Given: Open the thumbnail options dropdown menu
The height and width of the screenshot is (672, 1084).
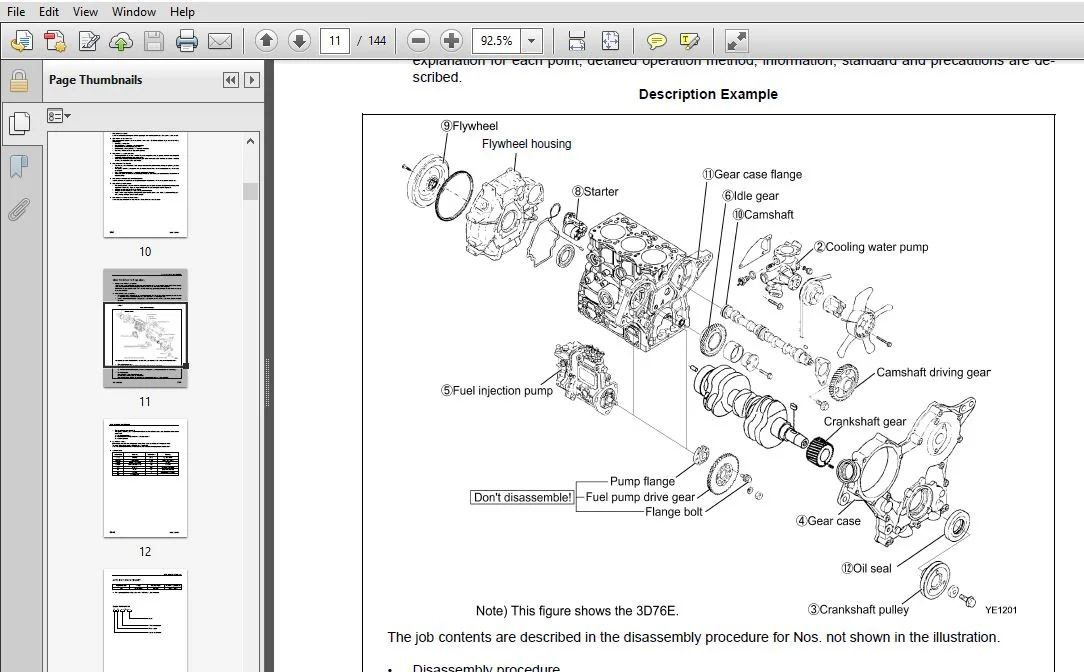Looking at the screenshot, I should [x=59, y=115].
